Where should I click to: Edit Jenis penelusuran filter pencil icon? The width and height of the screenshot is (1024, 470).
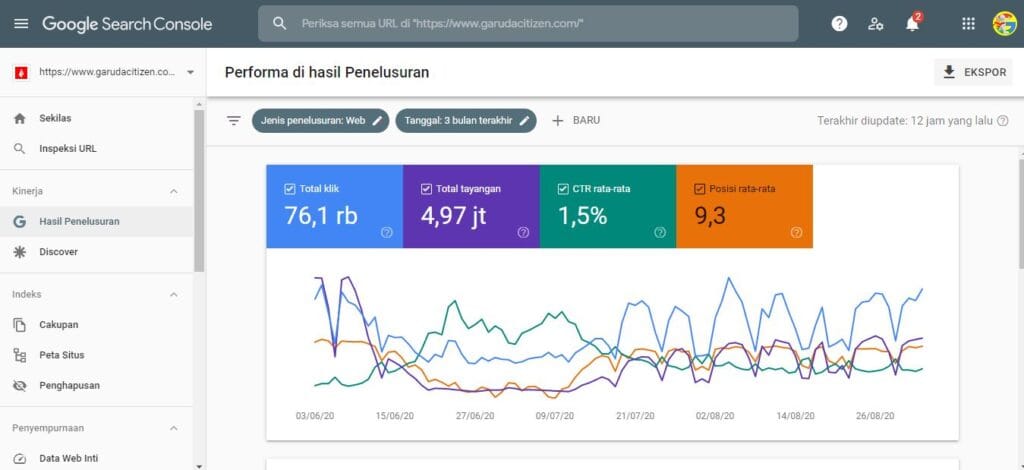point(377,121)
